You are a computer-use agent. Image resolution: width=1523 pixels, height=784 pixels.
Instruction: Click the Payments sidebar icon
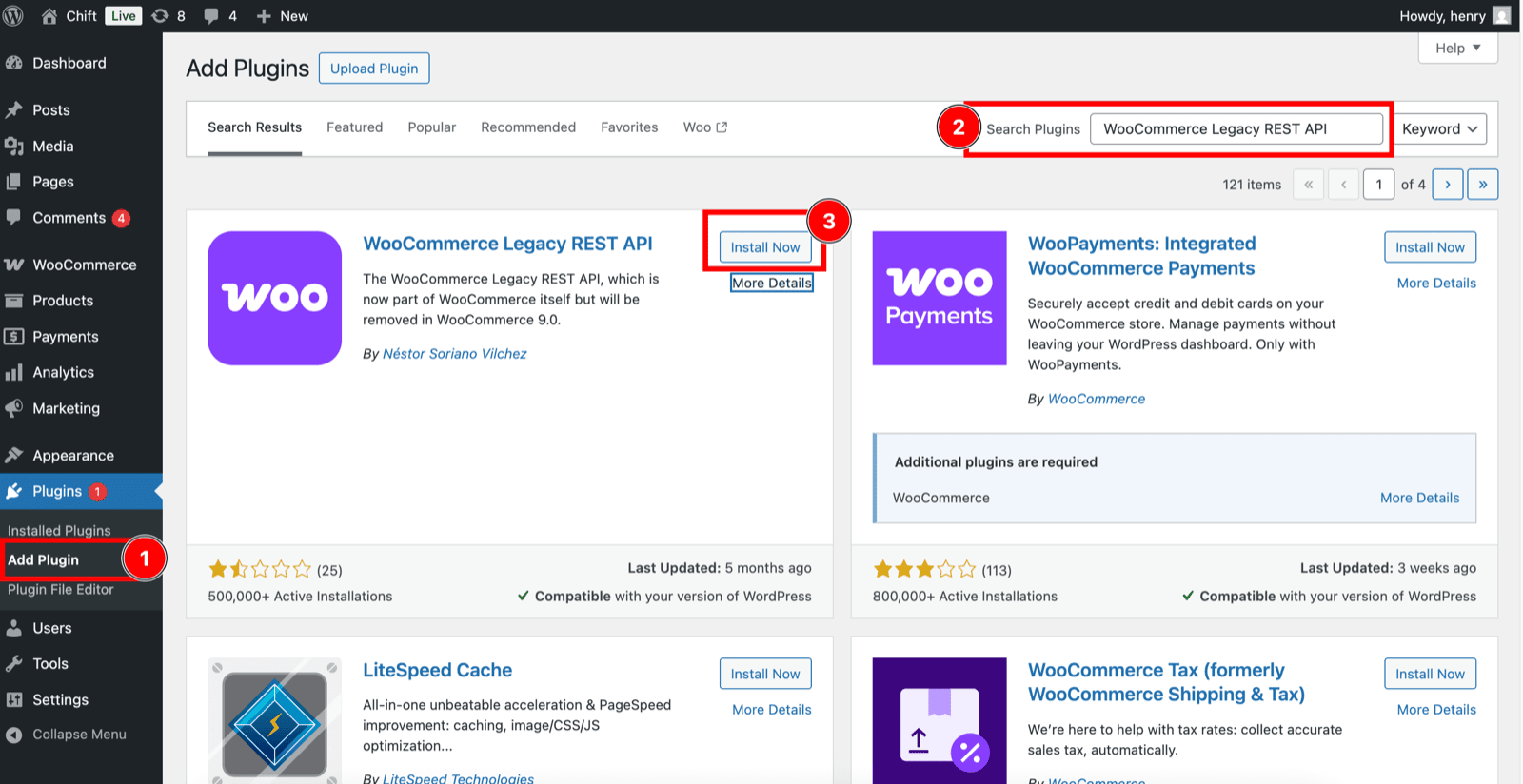coord(14,337)
